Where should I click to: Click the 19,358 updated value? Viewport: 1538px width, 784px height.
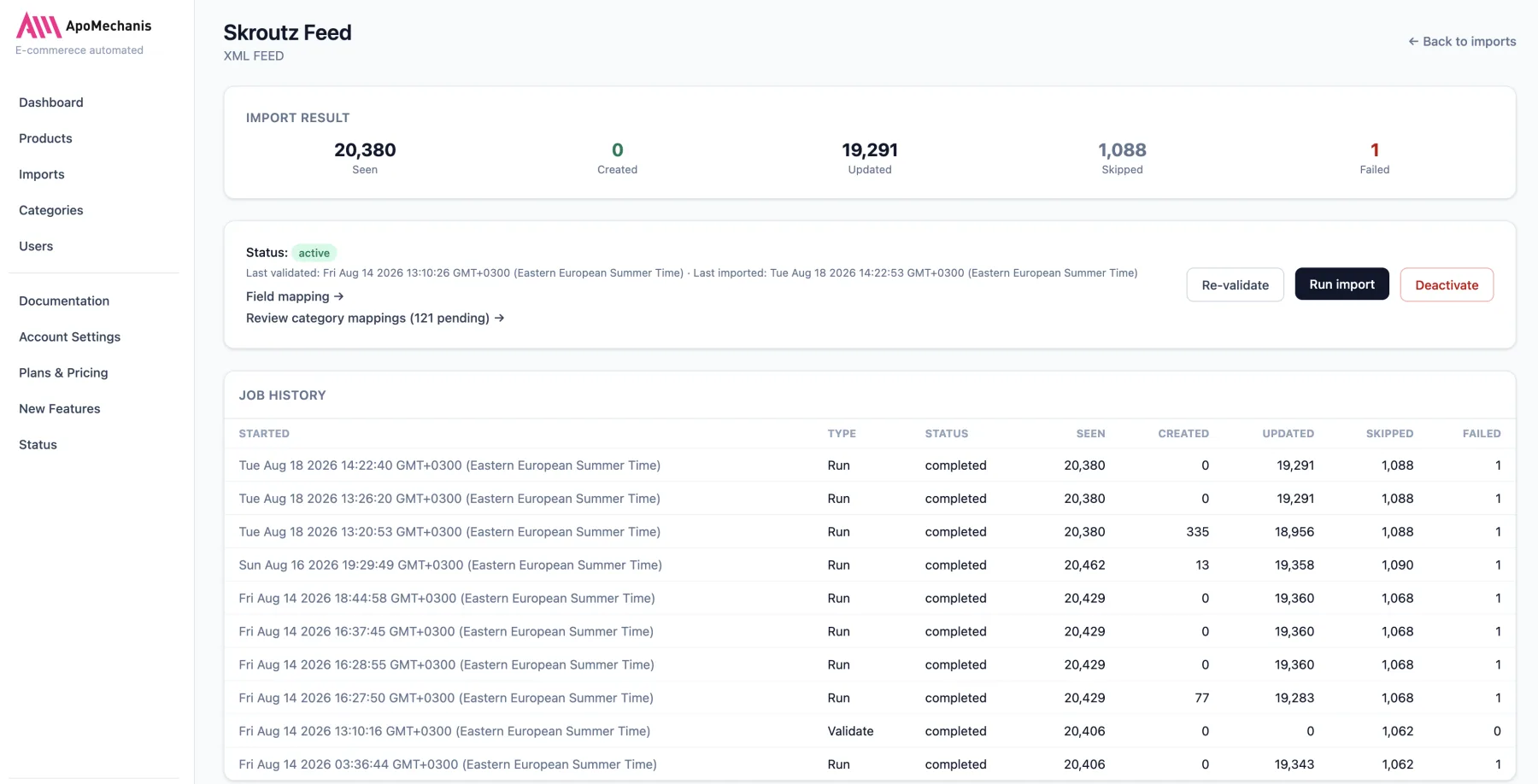[1294, 565]
